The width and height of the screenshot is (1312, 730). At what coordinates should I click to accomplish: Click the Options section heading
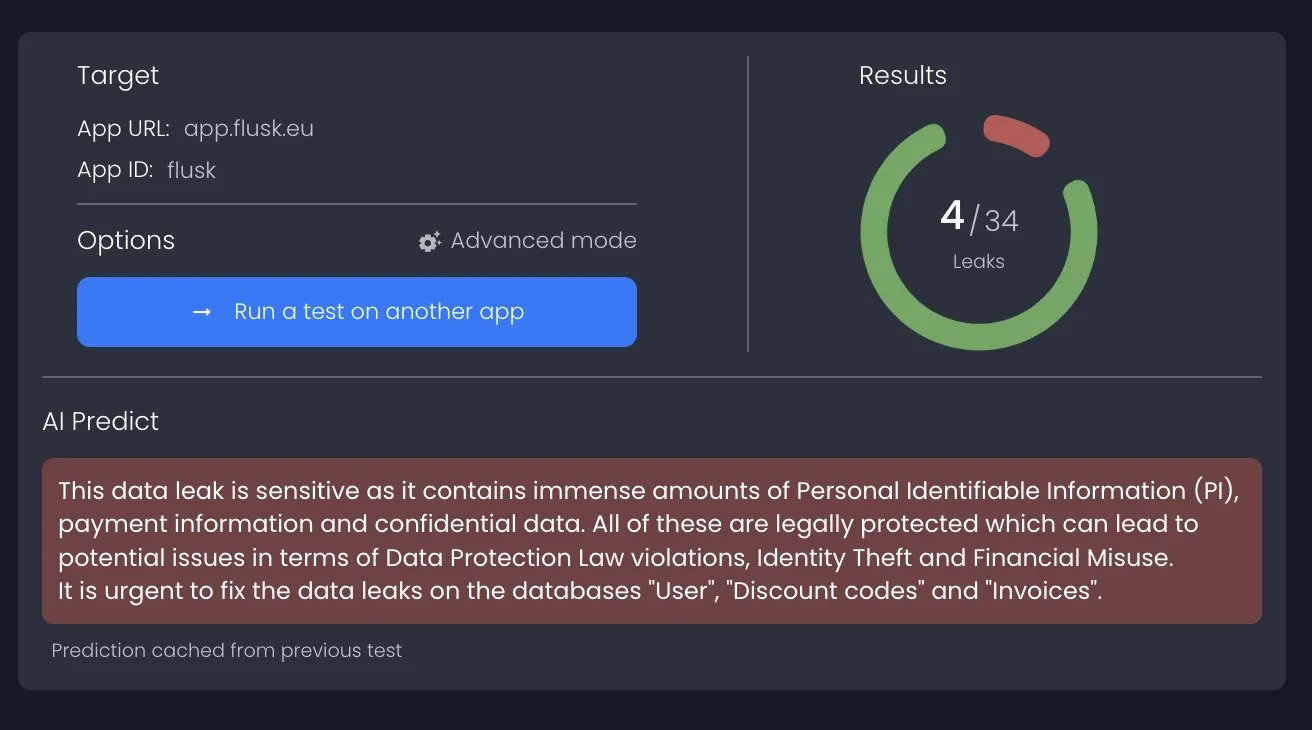(x=126, y=241)
